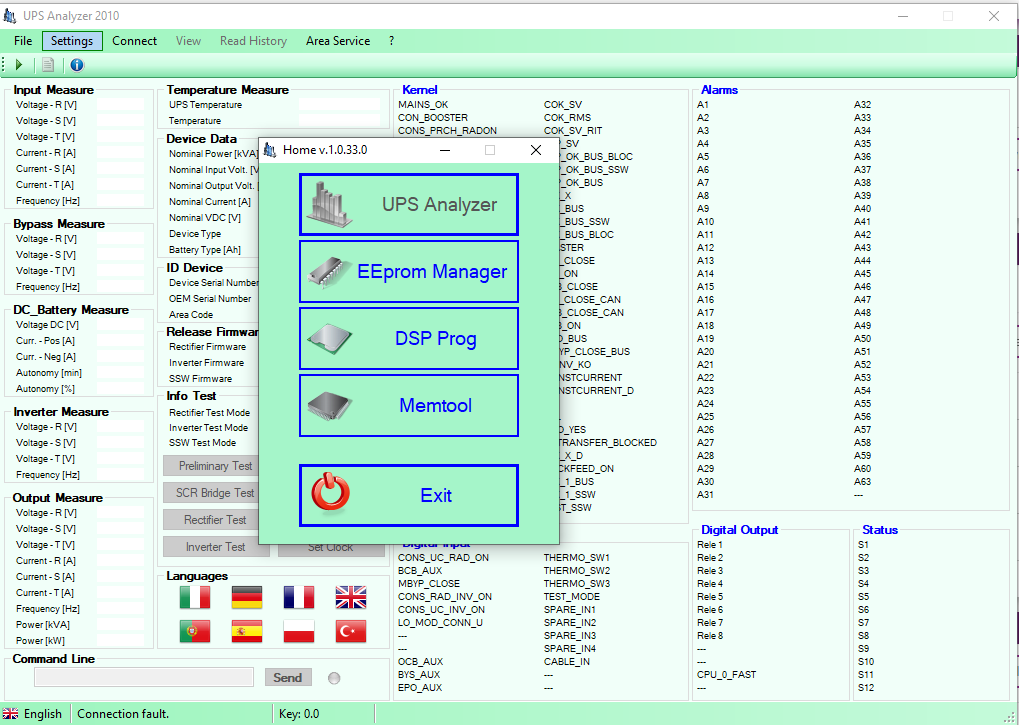Click the document page toolbar icon
Screen dimensions: 1019x725
click(x=48, y=65)
